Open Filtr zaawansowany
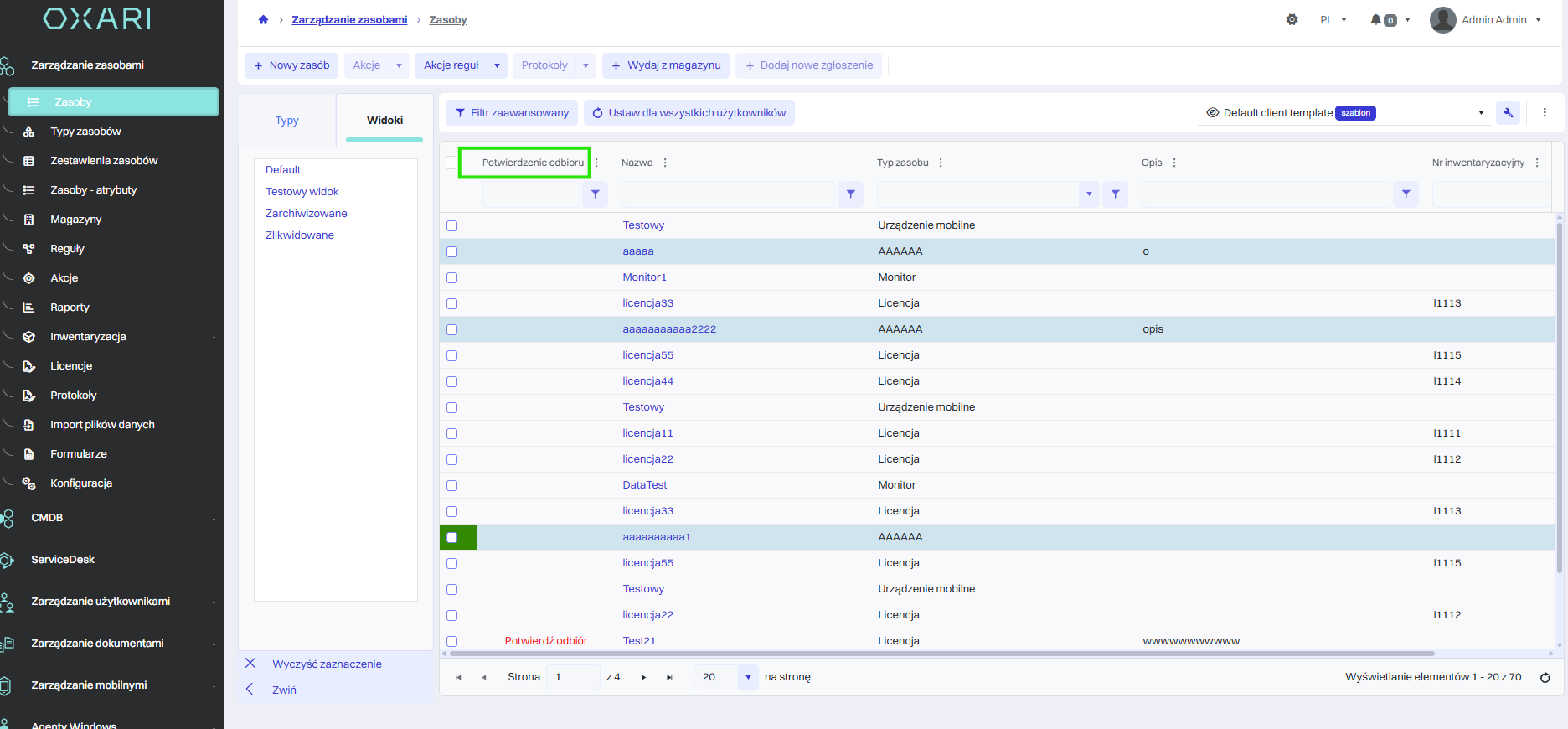This screenshot has width=1568, height=729. (512, 112)
